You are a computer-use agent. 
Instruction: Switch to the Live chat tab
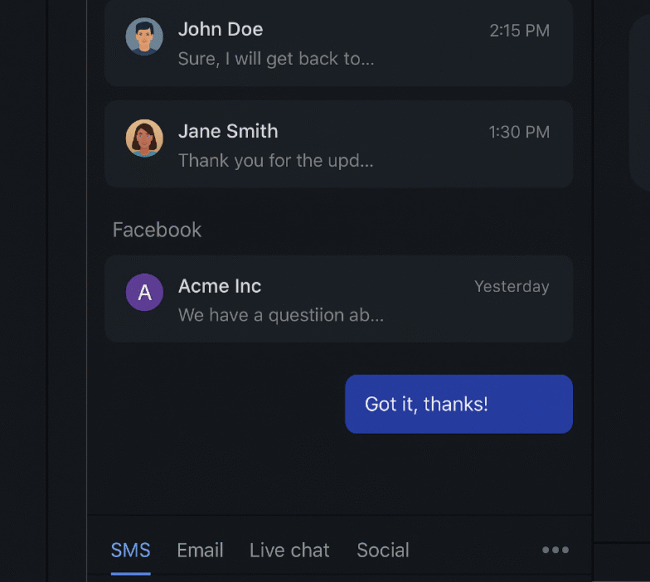point(289,550)
